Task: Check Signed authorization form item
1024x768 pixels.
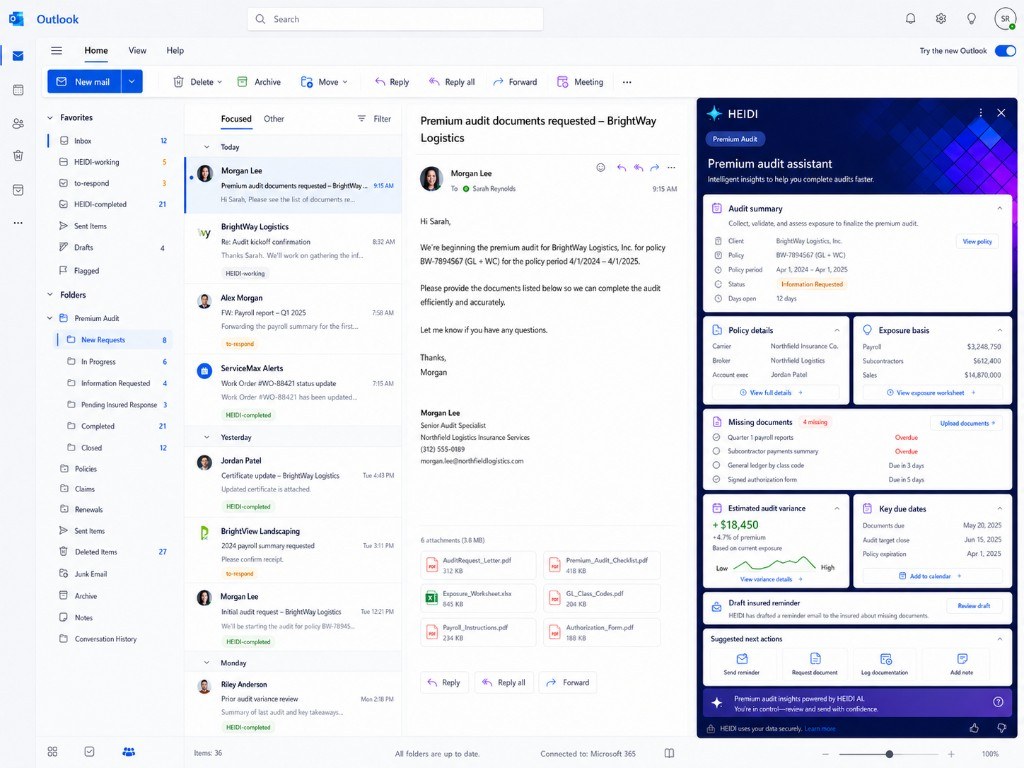Action: 716,479
